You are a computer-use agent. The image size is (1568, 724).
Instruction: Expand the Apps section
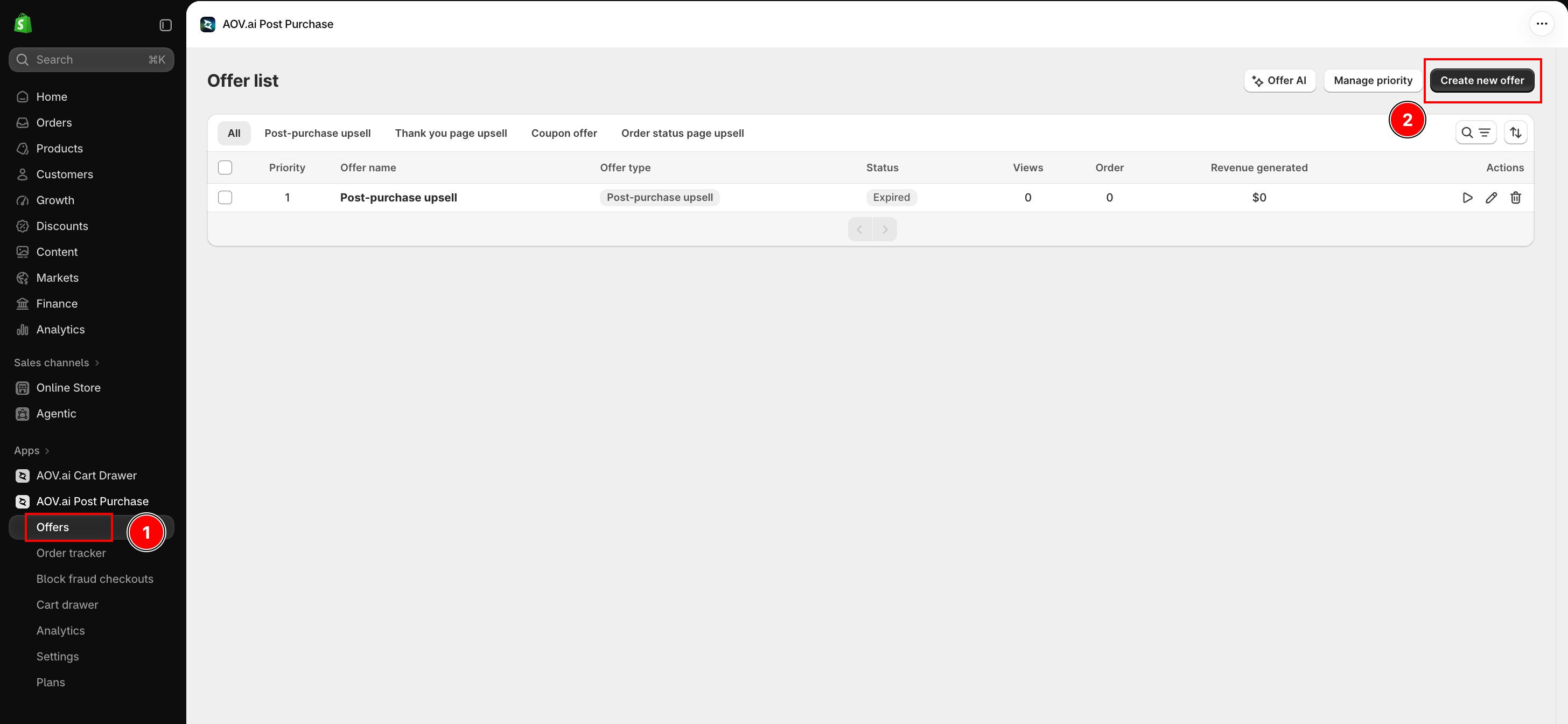[x=32, y=450]
